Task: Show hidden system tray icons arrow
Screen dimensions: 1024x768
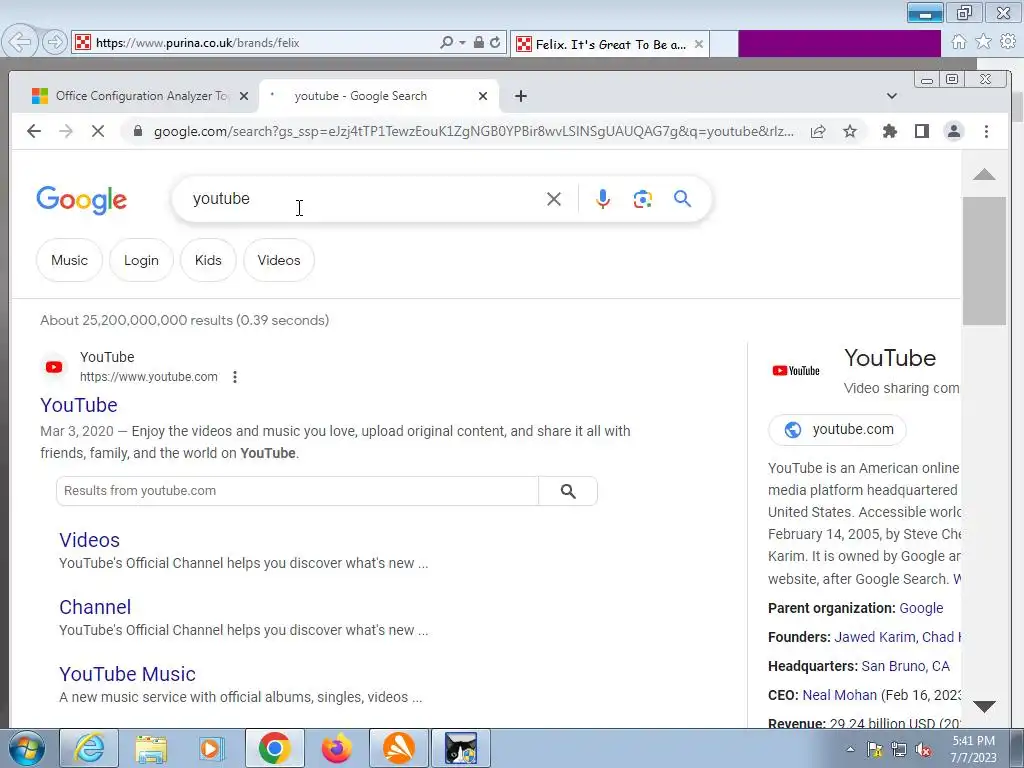Action: coord(850,749)
